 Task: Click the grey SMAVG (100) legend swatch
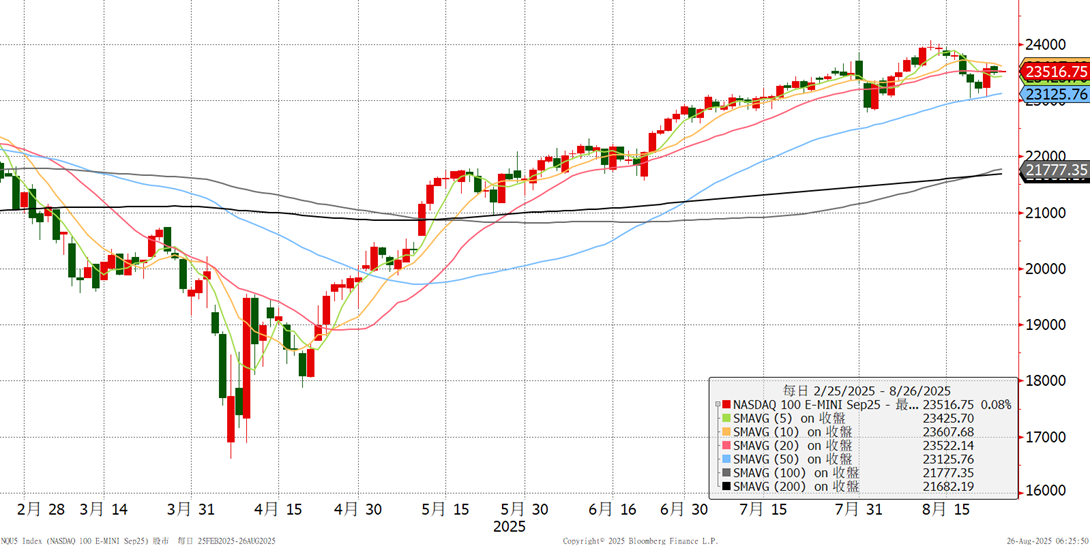[x=727, y=473]
